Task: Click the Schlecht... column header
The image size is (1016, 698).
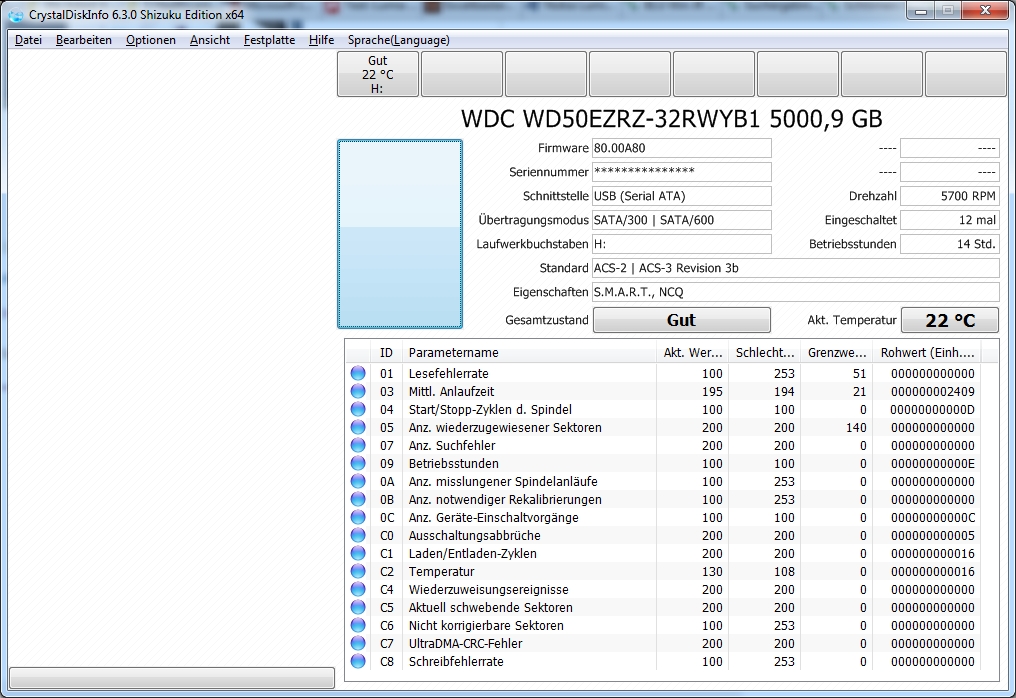Action: click(x=765, y=353)
